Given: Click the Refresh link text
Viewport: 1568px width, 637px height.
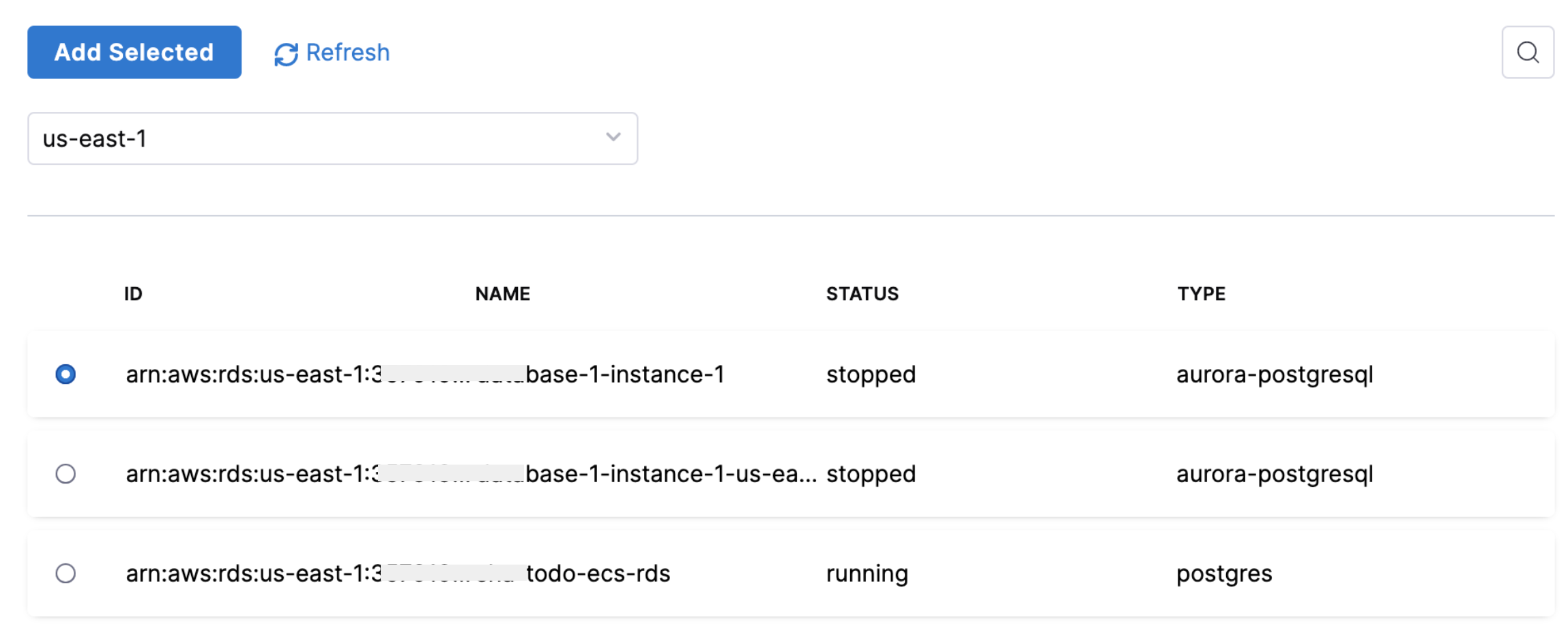Looking at the screenshot, I should point(347,53).
